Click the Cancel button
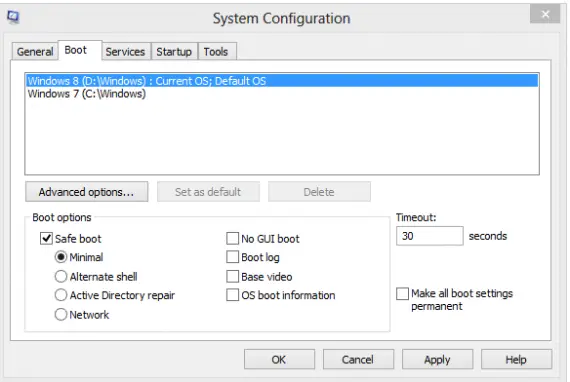Viewport: 570px width, 382px height. click(x=358, y=359)
